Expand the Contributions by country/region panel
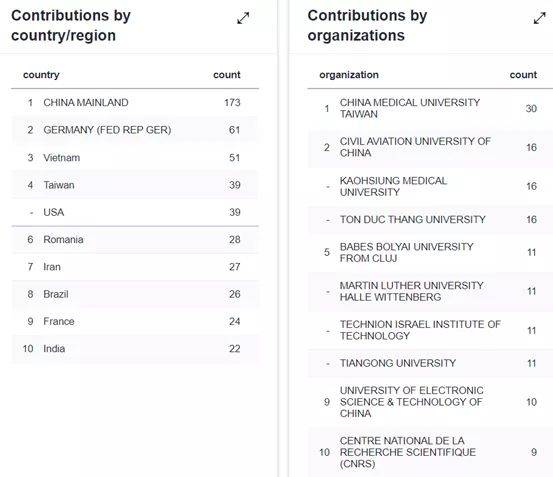This screenshot has width=553, height=477. pos(243,18)
